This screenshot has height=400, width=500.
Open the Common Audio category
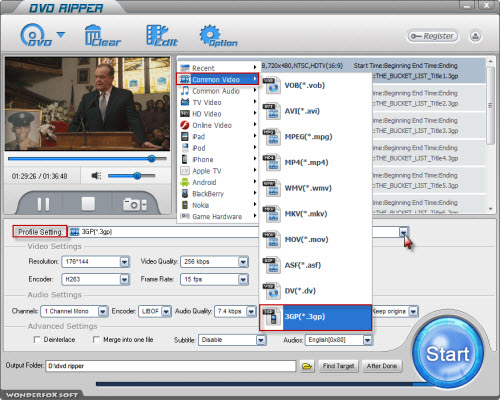coord(218,91)
